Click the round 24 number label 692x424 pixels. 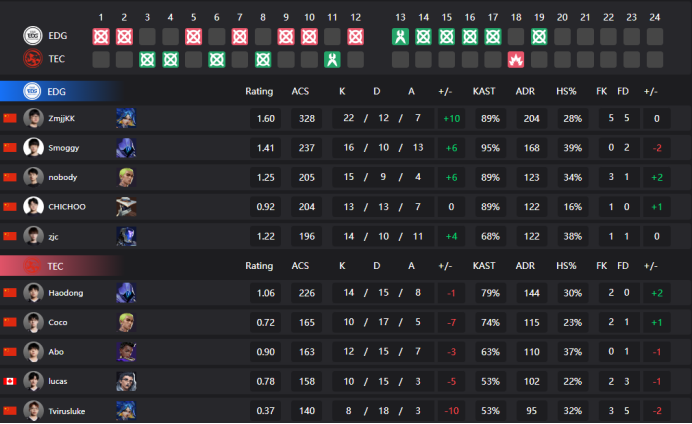coord(654,17)
